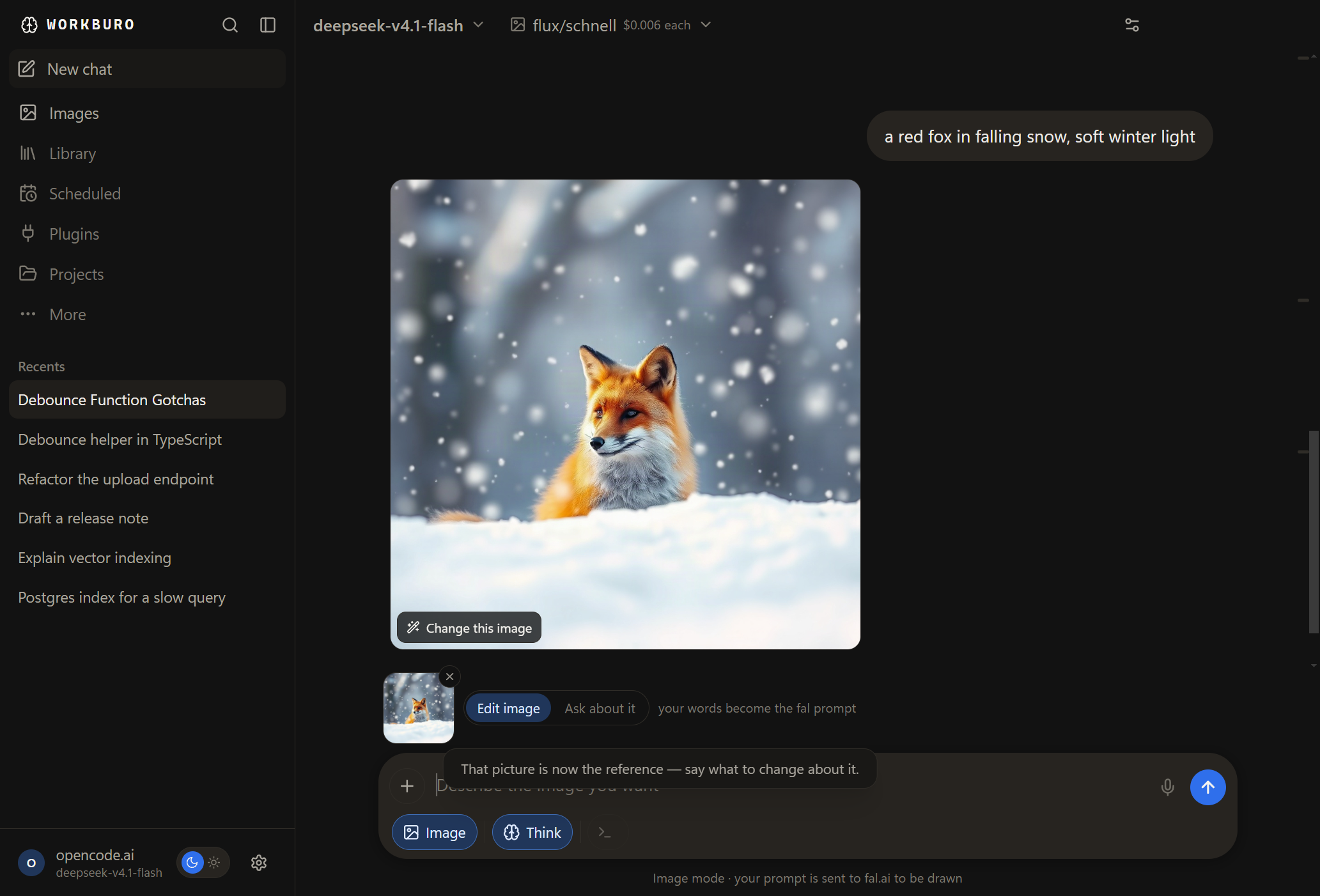Image resolution: width=1320 pixels, height=896 pixels.
Task: Toggle Image mode pill in composer
Action: click(435, 832)
